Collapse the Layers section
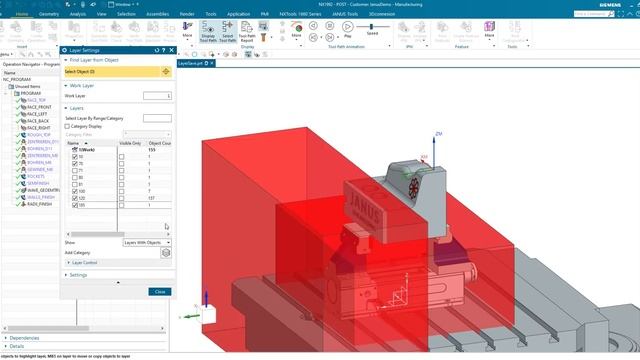 pos(66,108)
